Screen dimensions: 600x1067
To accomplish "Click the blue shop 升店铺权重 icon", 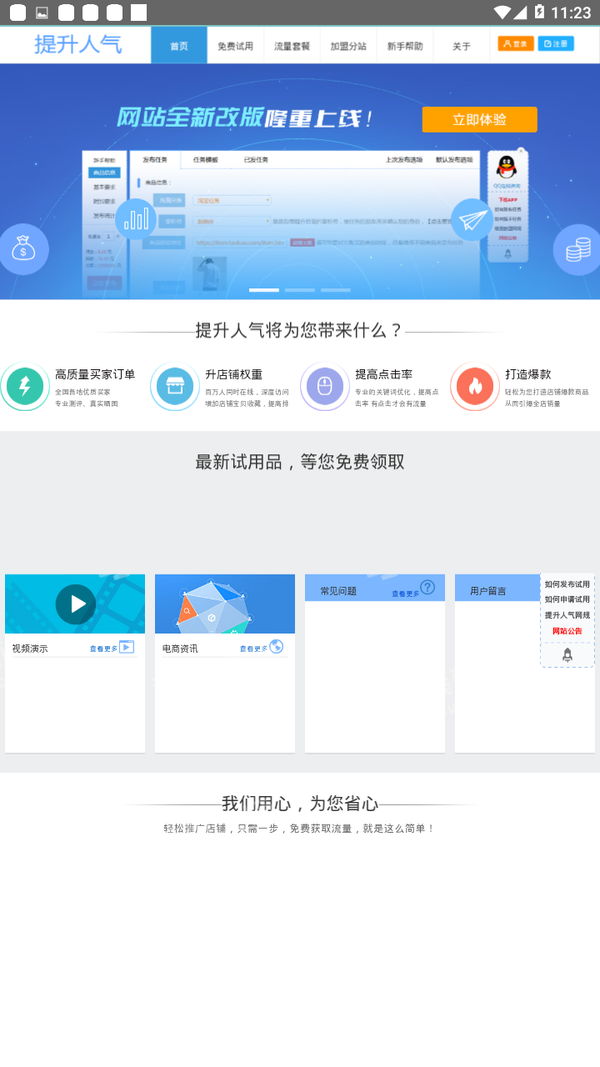I will 175,386.
